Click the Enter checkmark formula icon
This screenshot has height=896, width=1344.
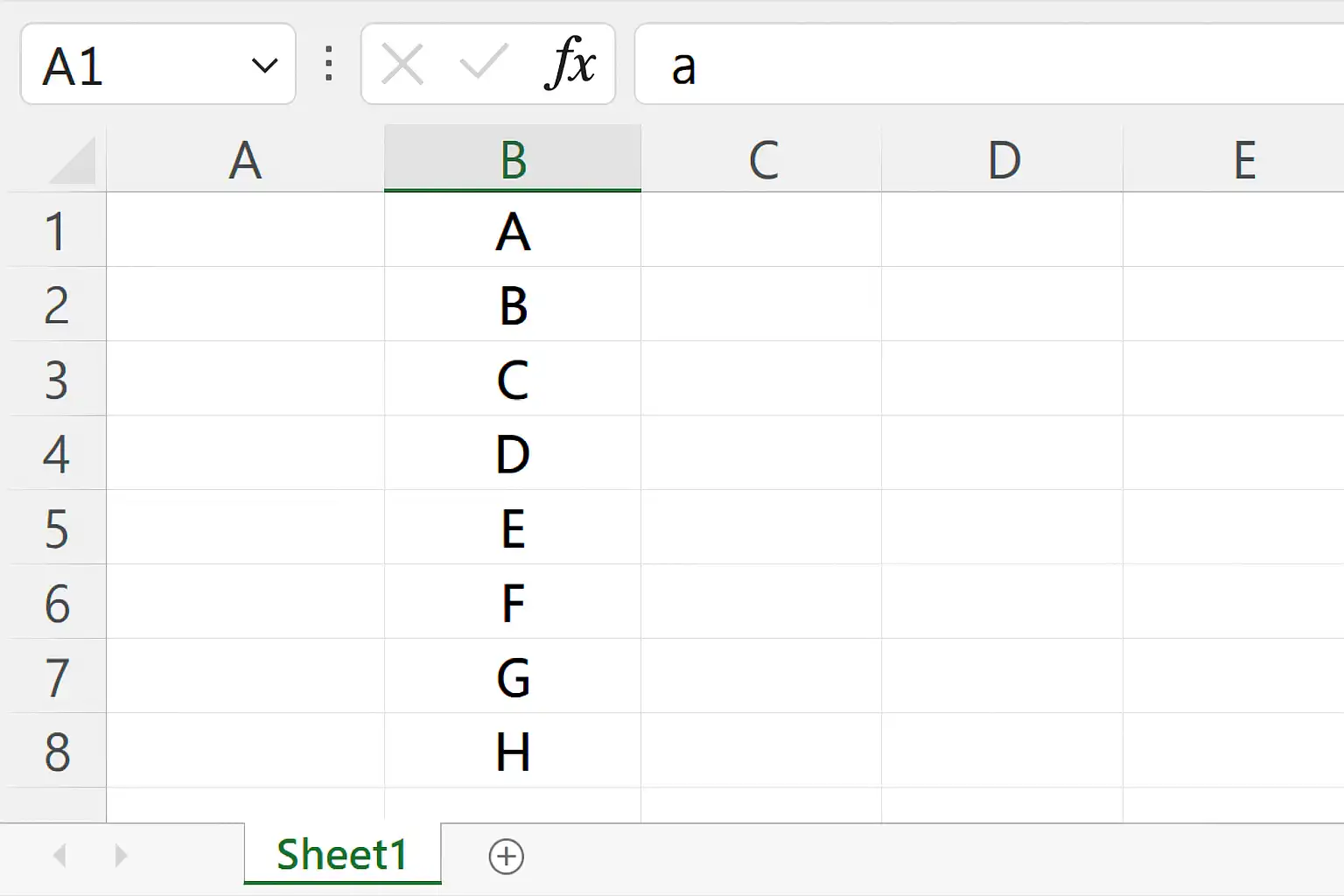pyautogui.click(x=483, y=65)
